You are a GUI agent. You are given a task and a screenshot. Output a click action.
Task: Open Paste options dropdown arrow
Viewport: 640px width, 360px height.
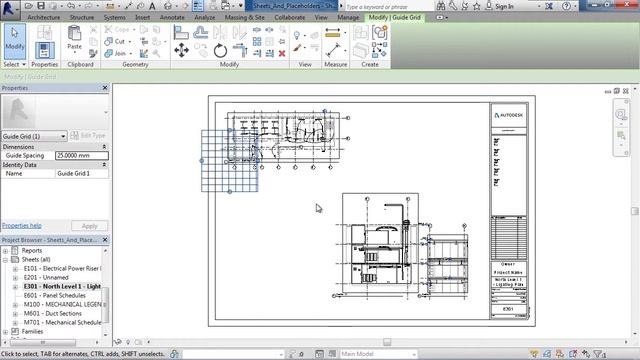74,52
